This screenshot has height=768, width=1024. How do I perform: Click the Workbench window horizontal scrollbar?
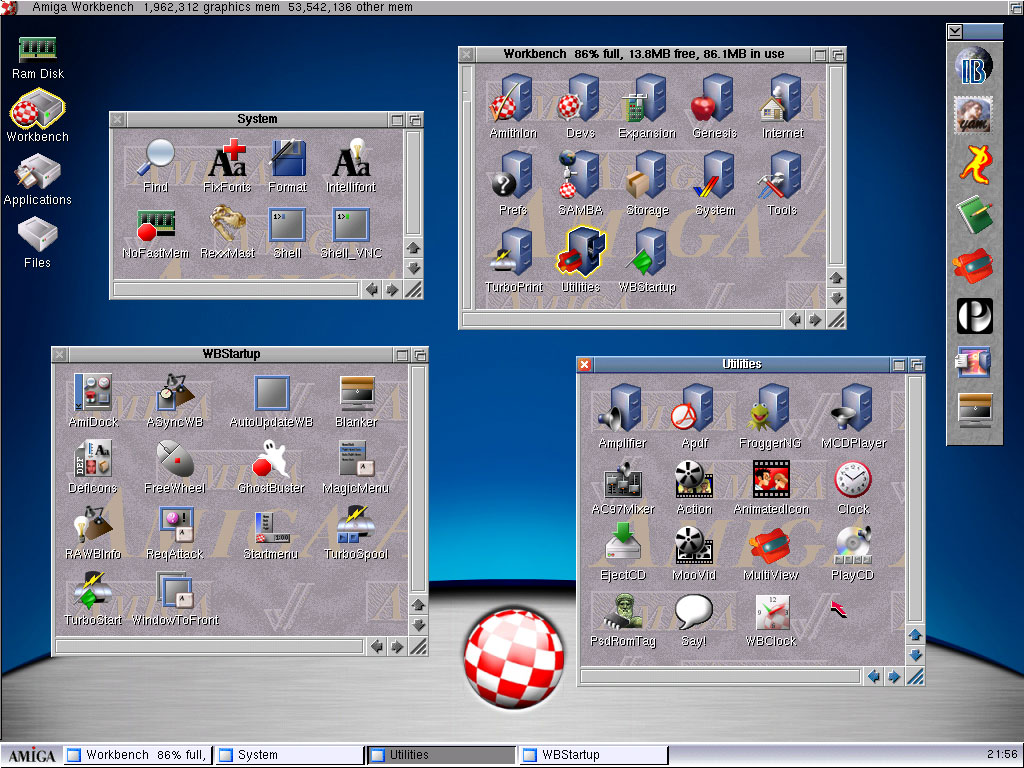[620, 319]
